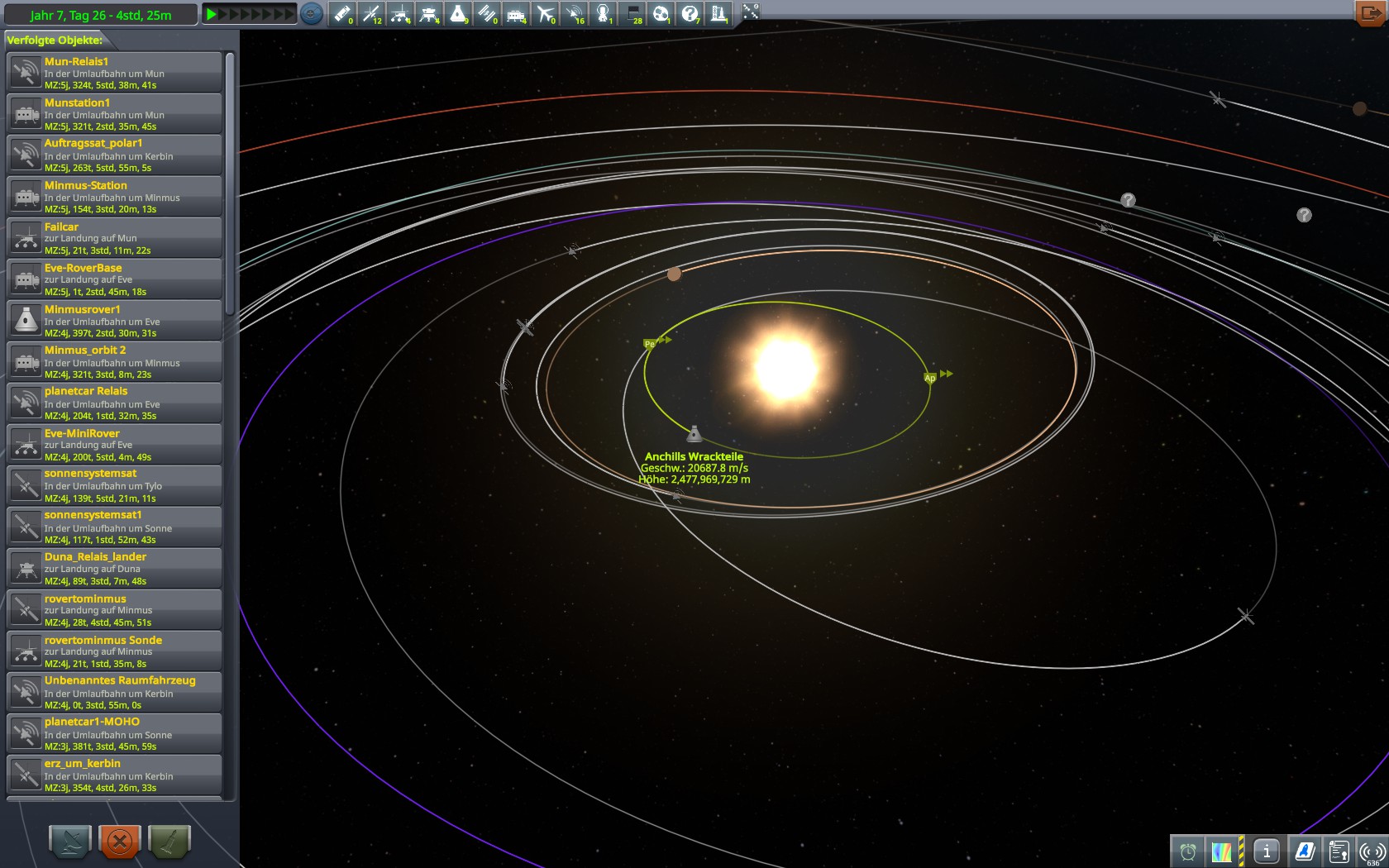Click the orange terminate vessel button
This screenshot has width=1389, height=868.
pyautogui.click(x=119, y=842)
